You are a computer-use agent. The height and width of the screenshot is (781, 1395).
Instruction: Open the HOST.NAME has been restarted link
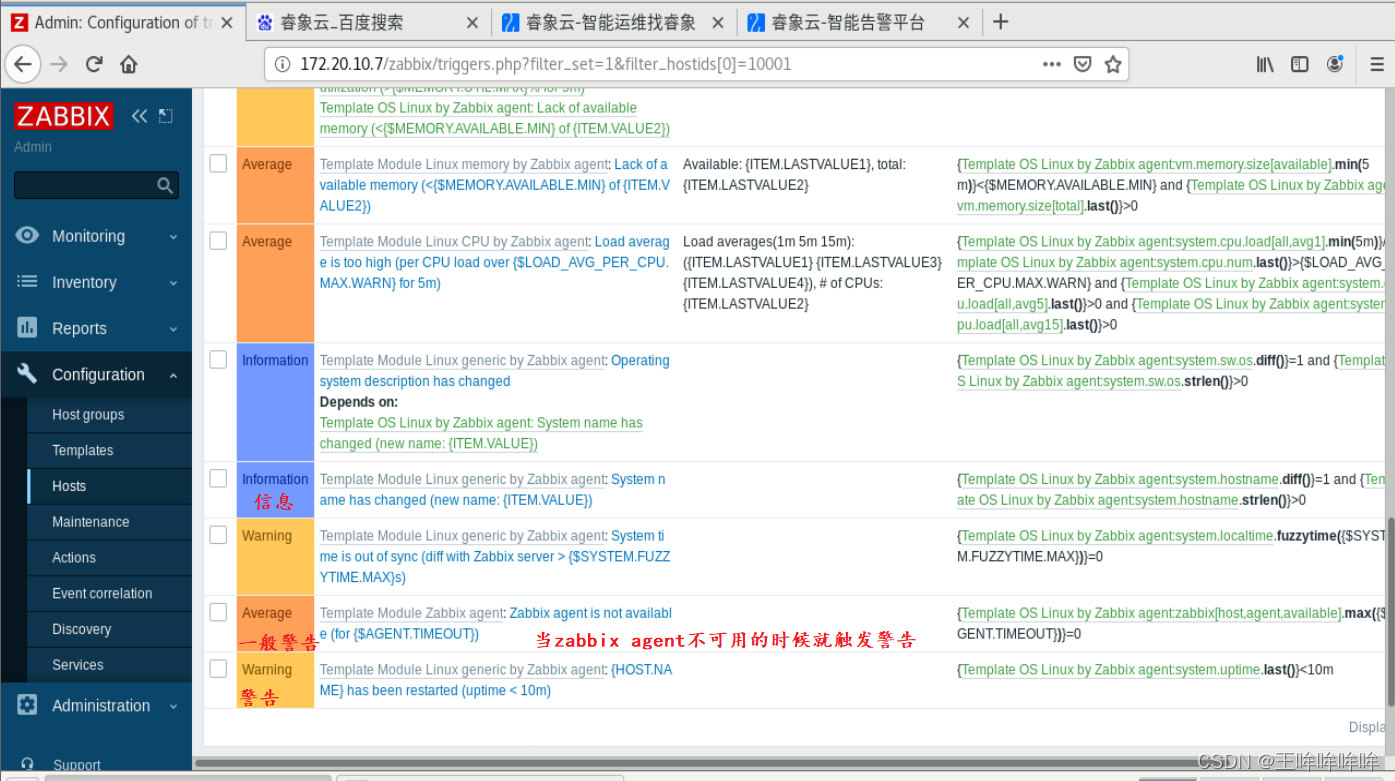pyautogui.click(x=496, y=680)
